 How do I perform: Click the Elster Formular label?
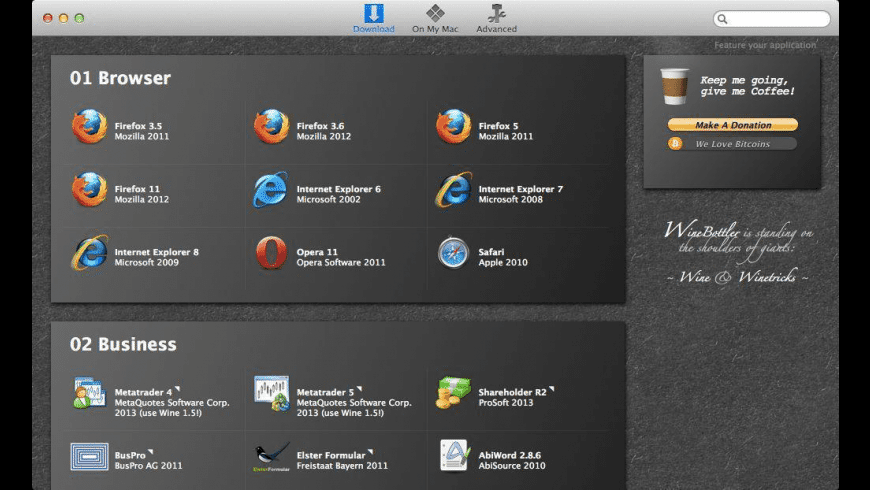click(331, 455)
